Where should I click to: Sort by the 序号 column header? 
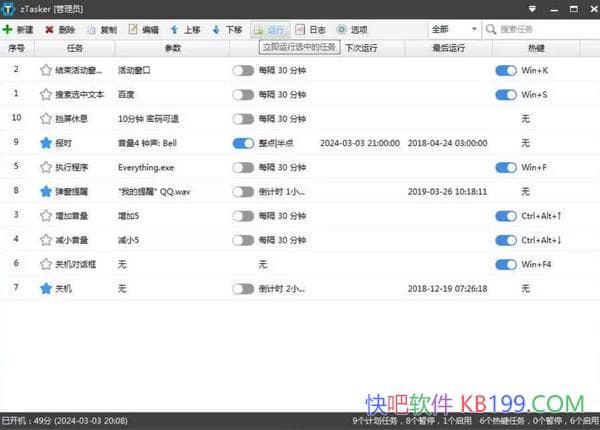coord(16,48)
